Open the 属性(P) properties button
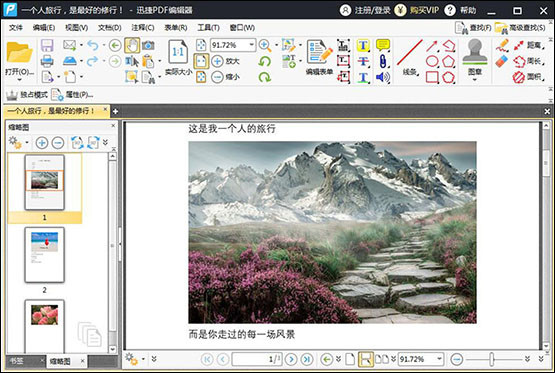 [72, 94]
